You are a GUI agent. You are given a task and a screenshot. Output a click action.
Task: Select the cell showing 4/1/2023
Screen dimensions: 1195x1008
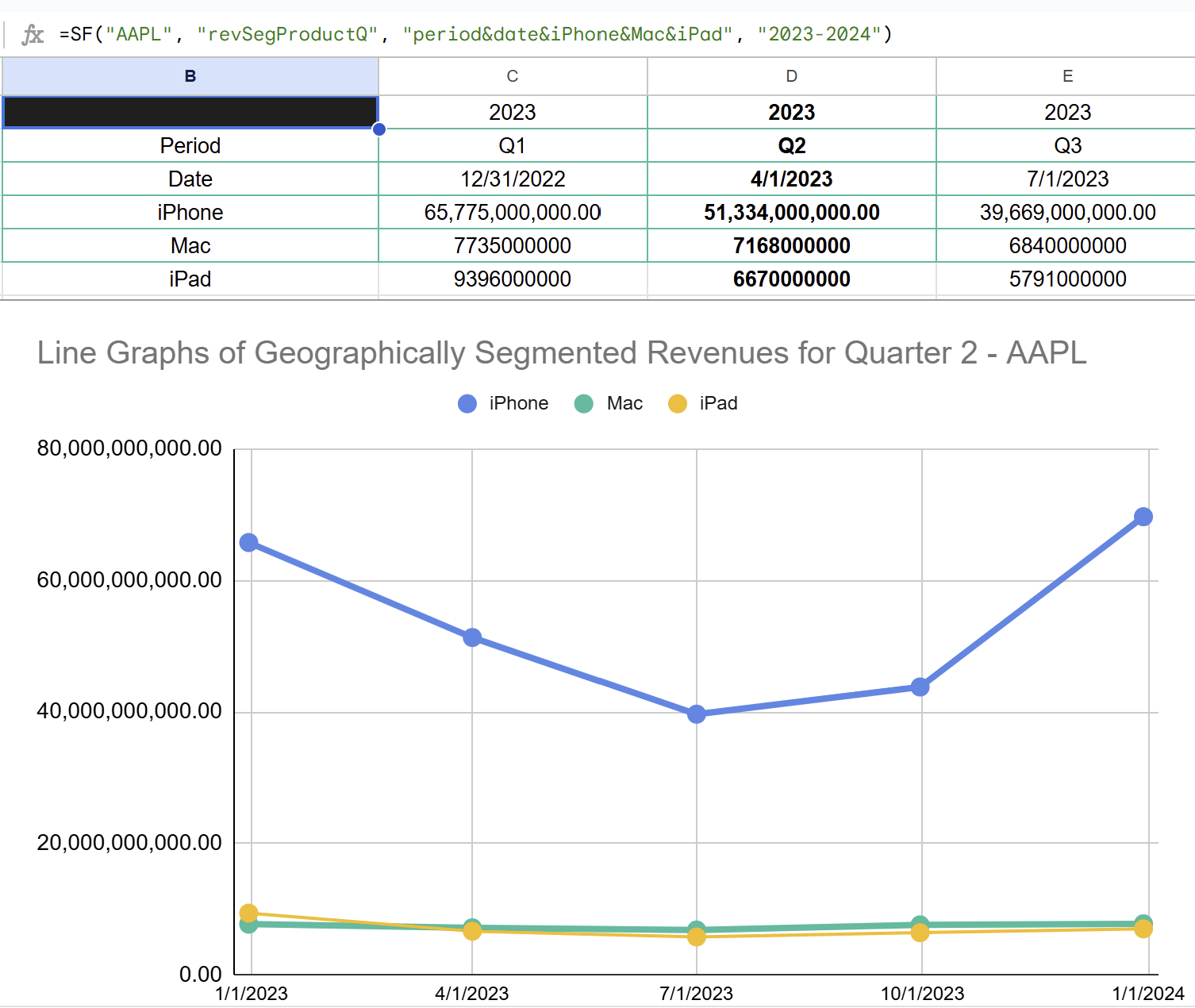click(x=791, y=179)
